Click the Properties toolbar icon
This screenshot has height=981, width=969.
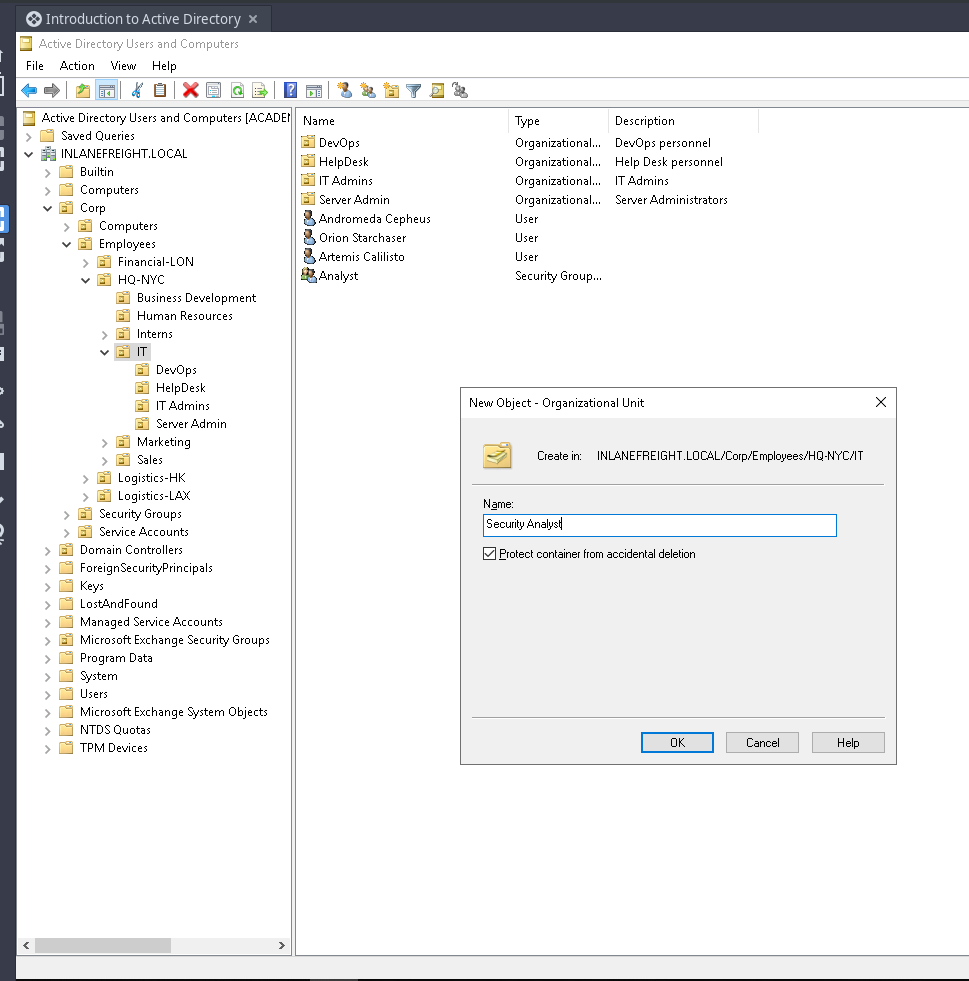(x=213, y=91)
